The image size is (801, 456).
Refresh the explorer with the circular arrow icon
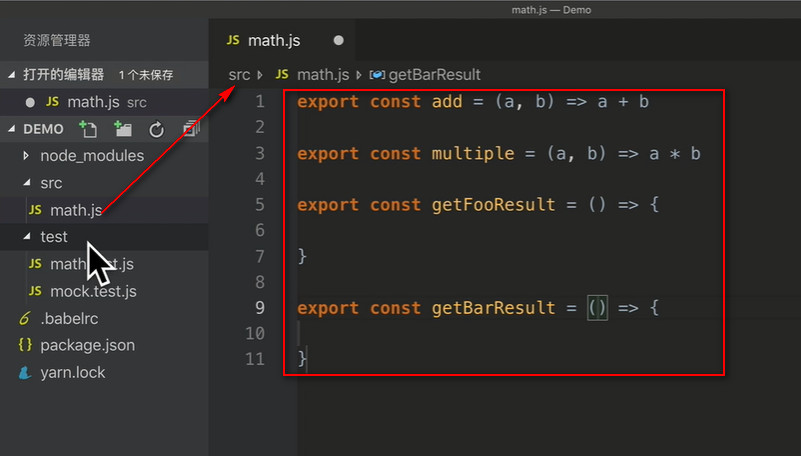157,130
